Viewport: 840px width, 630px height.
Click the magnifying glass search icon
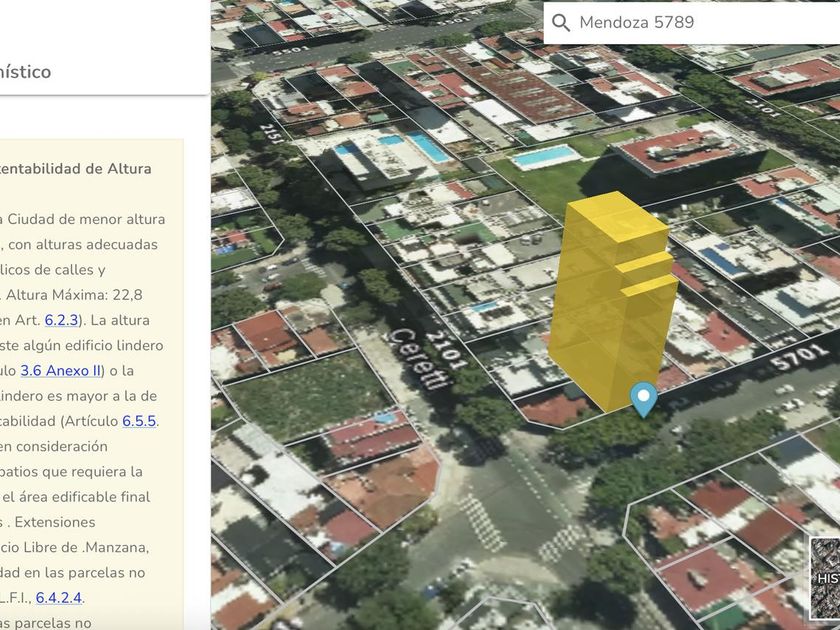coord(561,23)
